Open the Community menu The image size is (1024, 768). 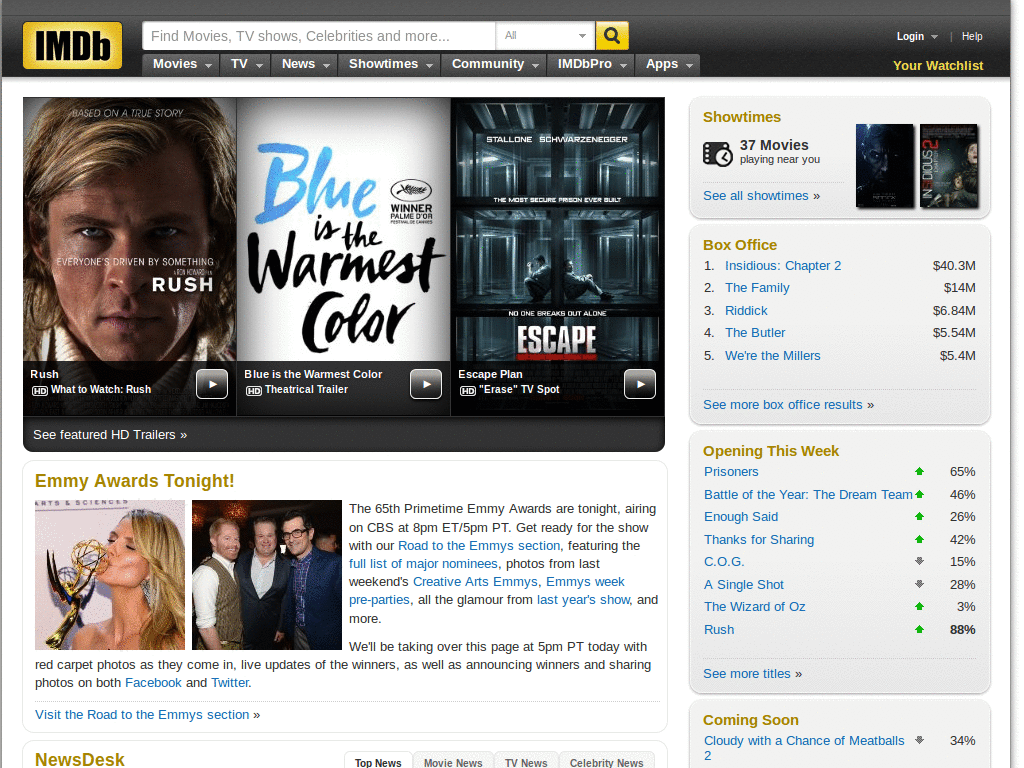click(x=494, y=64)
